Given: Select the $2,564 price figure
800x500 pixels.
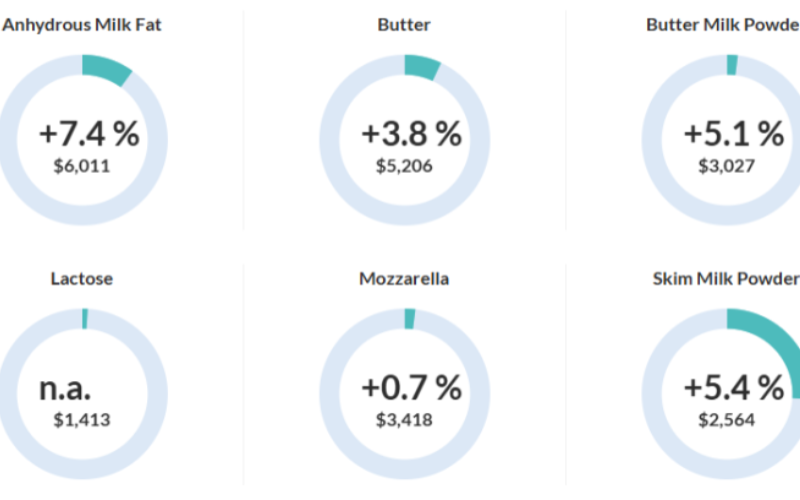Looking at the screenshot, I should coord(726,419).
